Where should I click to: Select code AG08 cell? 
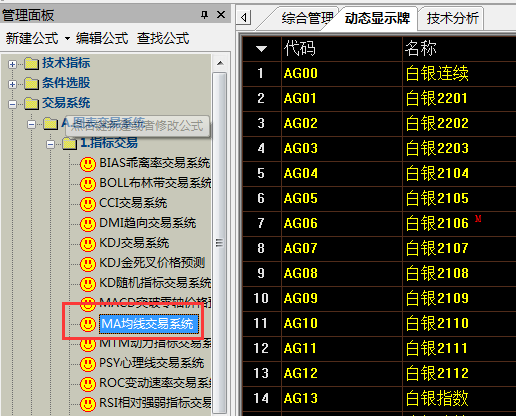click(342, 273)
